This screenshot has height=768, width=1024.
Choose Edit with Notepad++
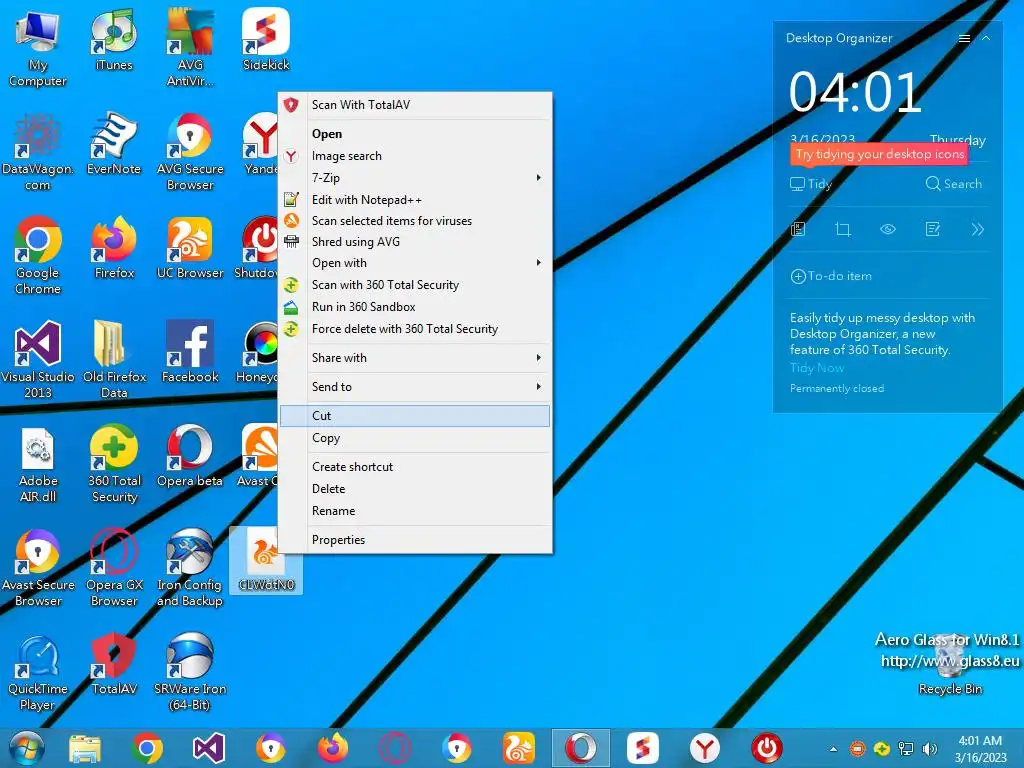point(415,200)
